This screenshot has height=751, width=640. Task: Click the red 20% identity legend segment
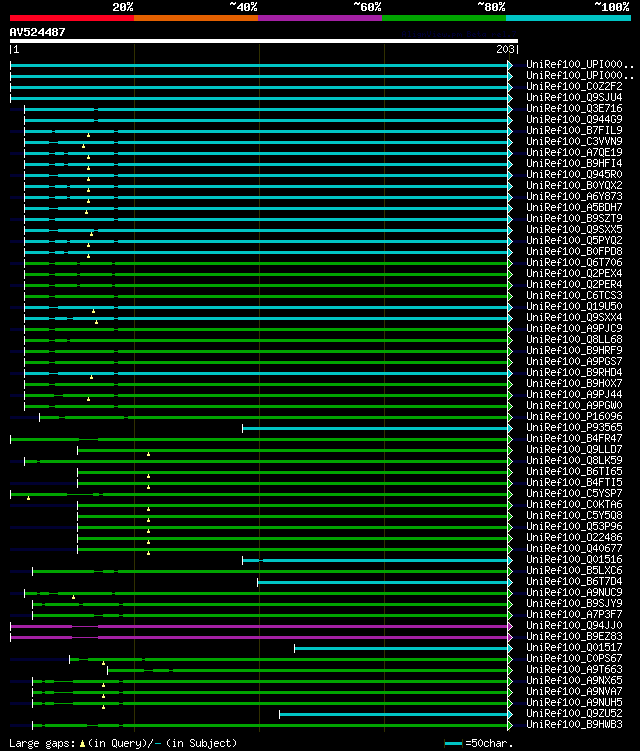pyautogui.click(x=72, y=18)
